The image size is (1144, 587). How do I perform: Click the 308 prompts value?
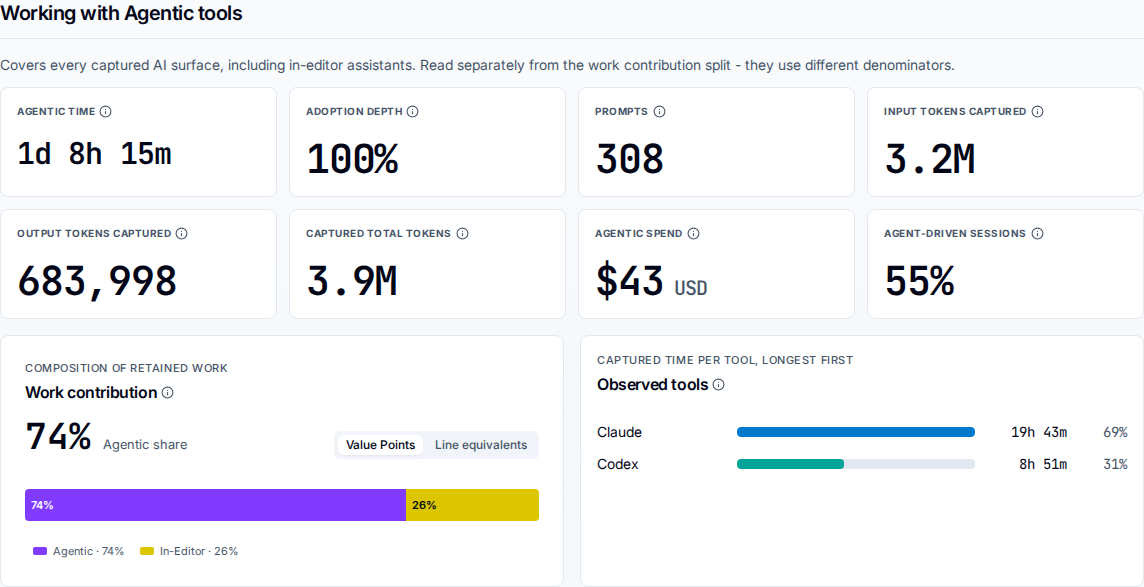pyautogui.click(x=629, y=159)
